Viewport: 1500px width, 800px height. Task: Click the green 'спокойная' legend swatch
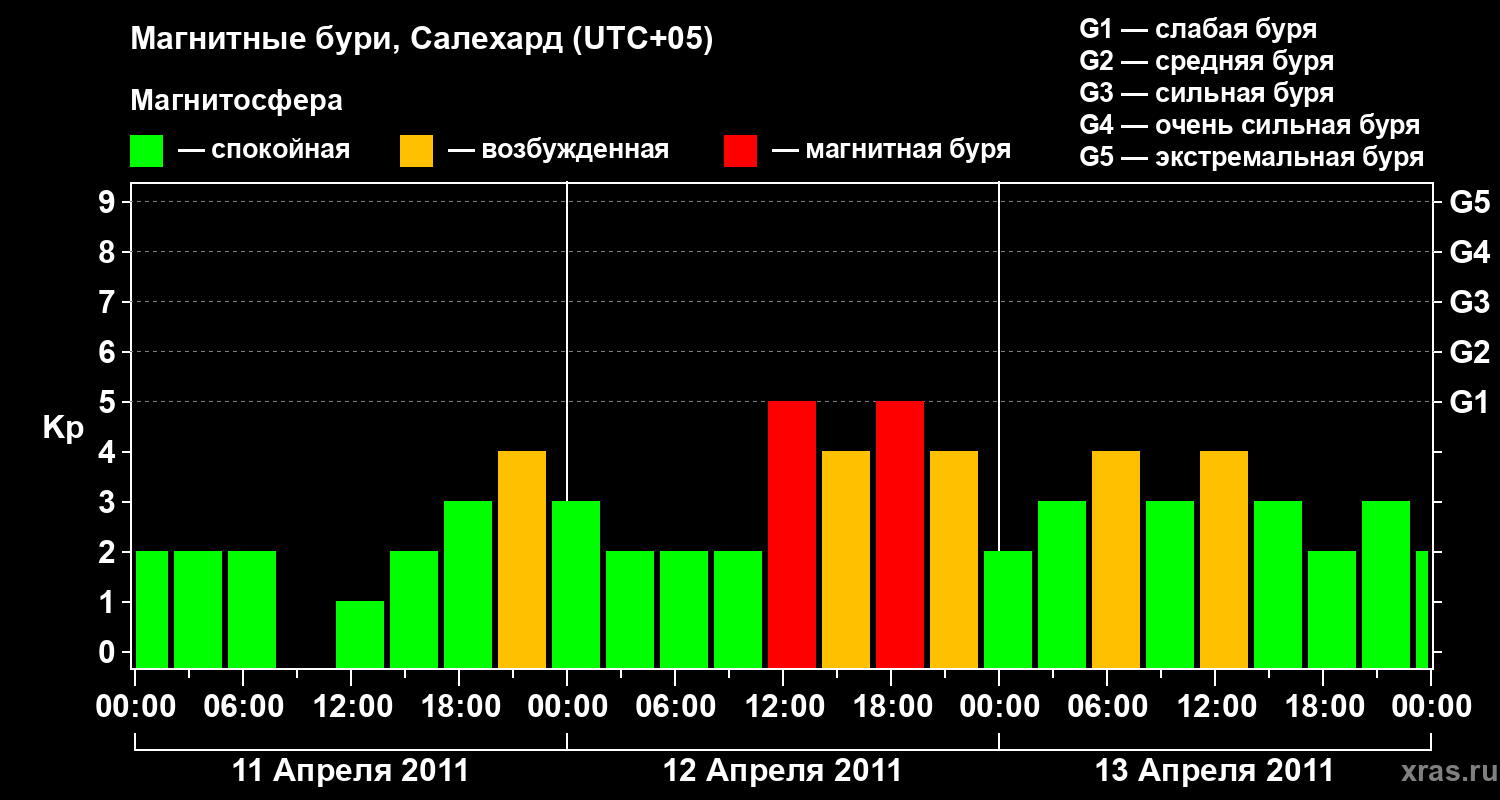[147, 151]
